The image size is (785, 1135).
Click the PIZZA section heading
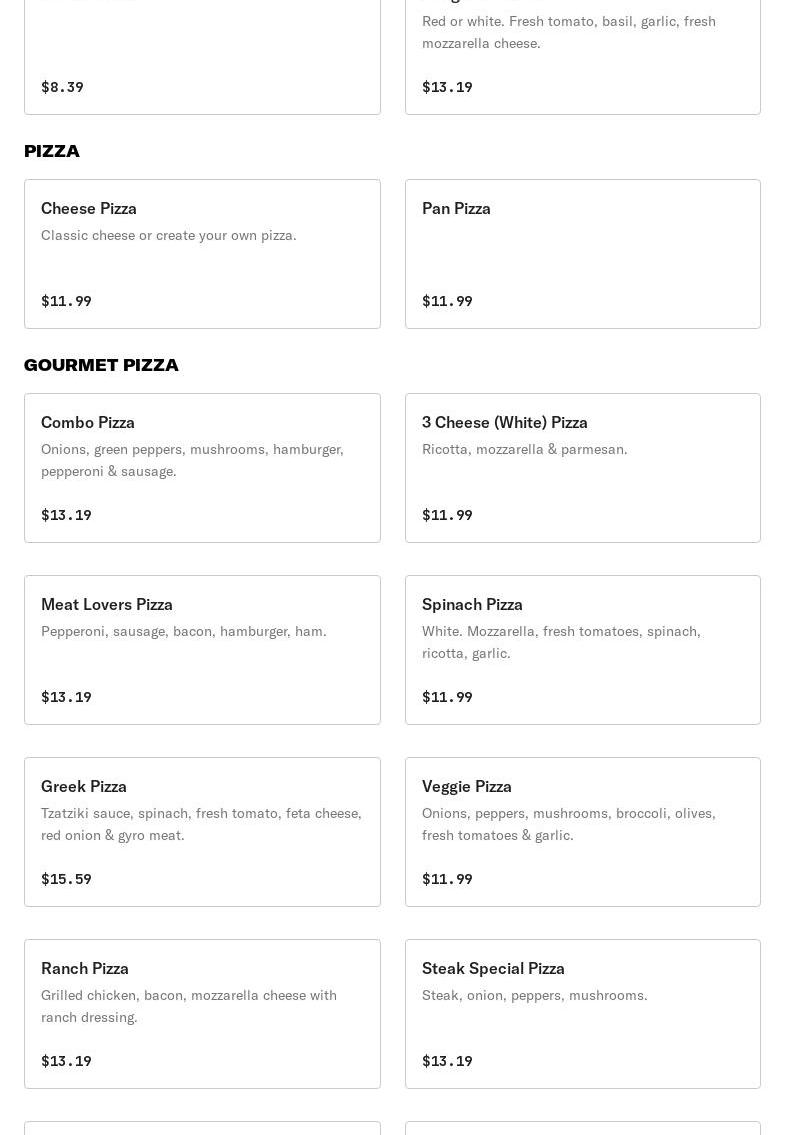tap(52, 151)
